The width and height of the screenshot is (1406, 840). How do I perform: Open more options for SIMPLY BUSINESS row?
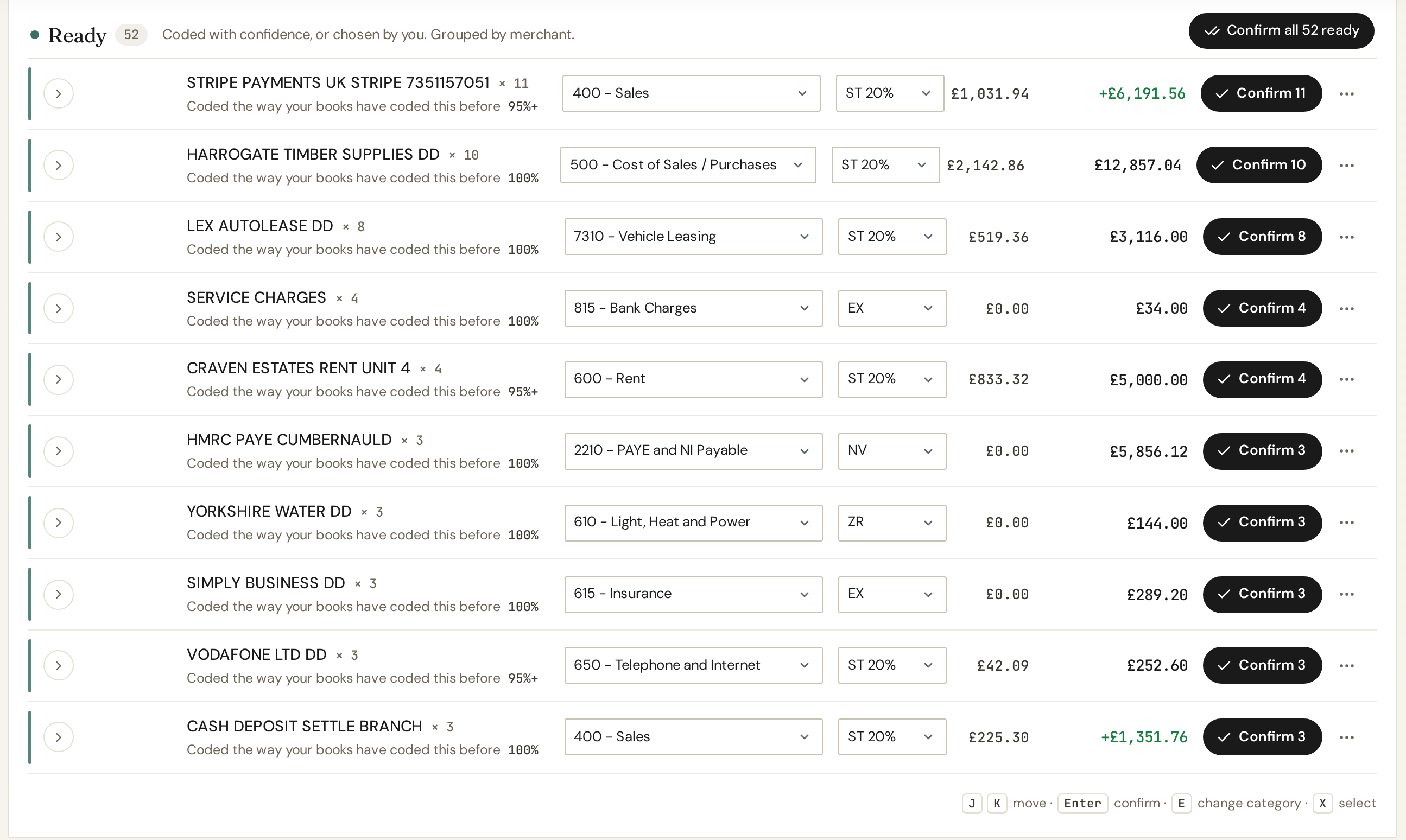[1346, 594]
